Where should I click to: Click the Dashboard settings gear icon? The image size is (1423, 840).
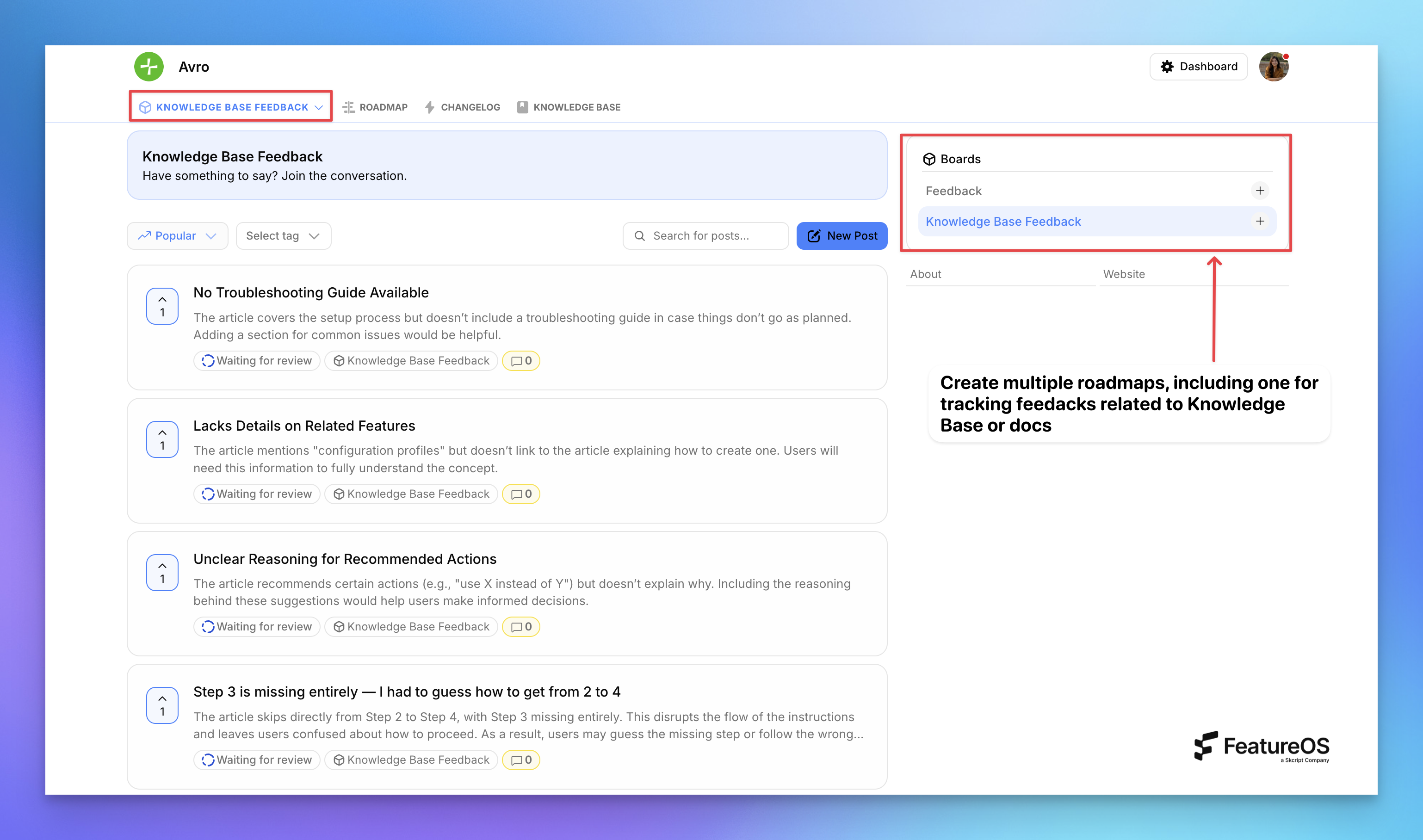pos(1167,66)
